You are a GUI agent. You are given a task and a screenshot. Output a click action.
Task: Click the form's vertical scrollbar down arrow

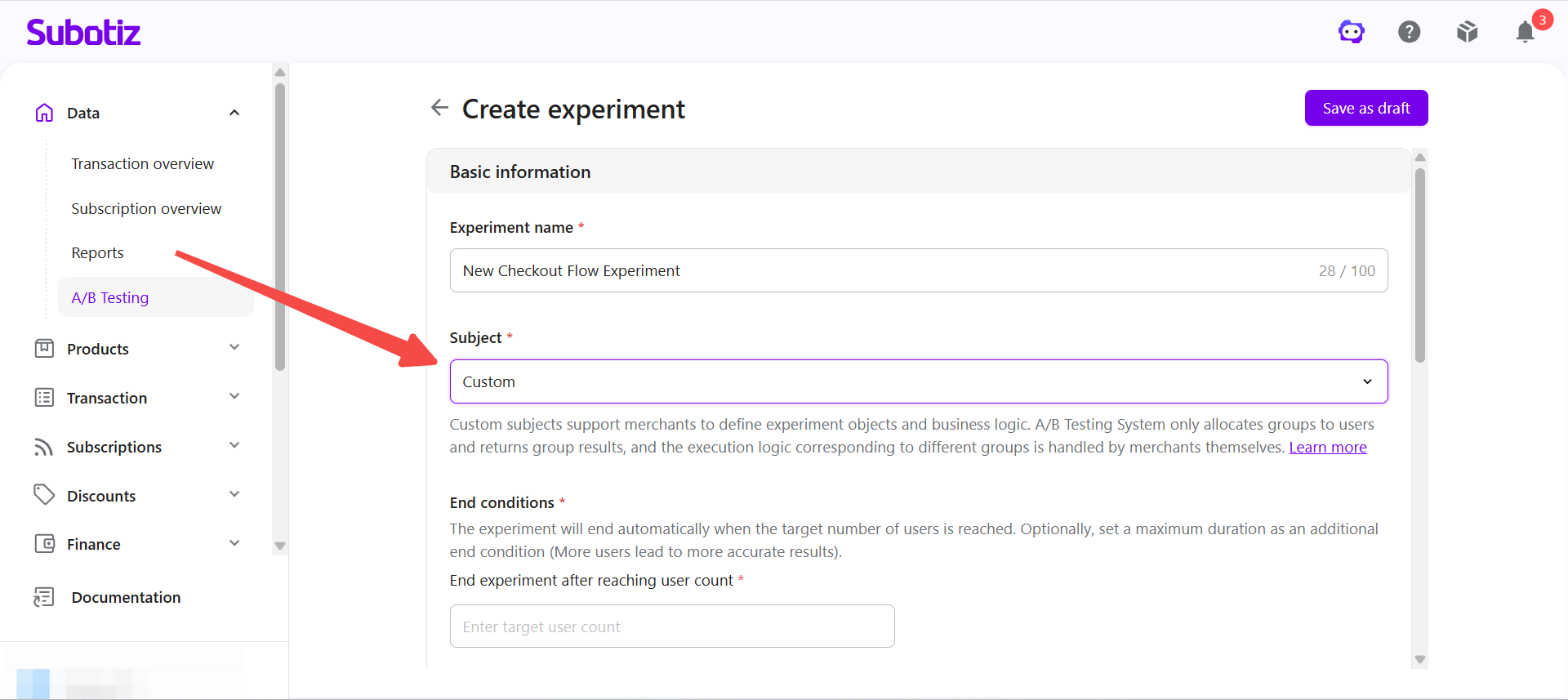[x=1420, y=660]
